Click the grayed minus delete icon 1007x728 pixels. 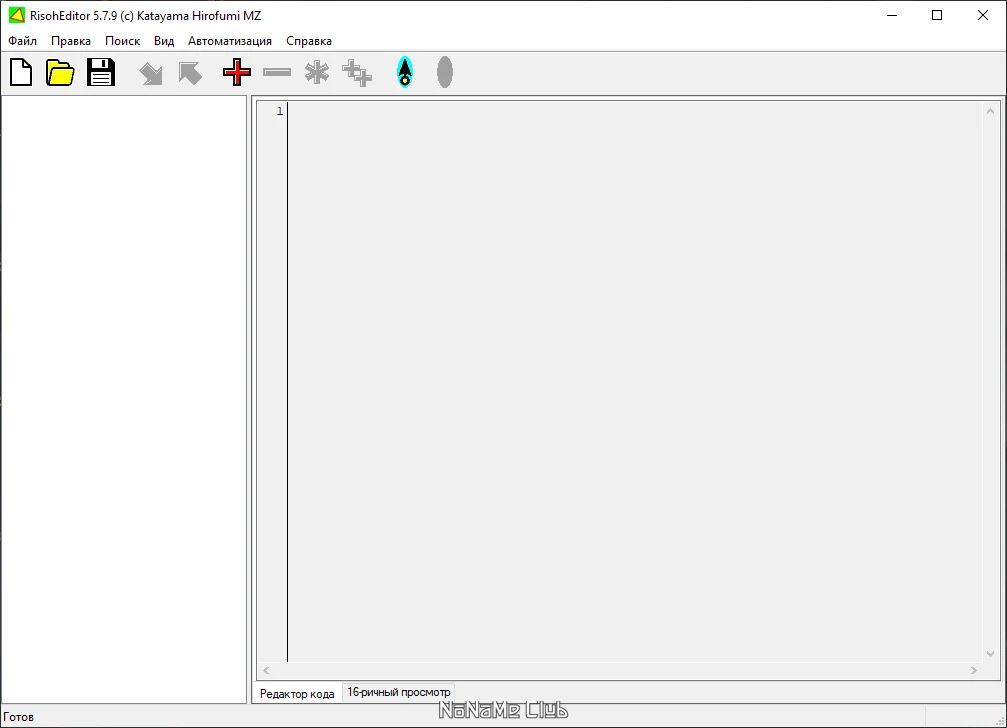pos(277,73)
